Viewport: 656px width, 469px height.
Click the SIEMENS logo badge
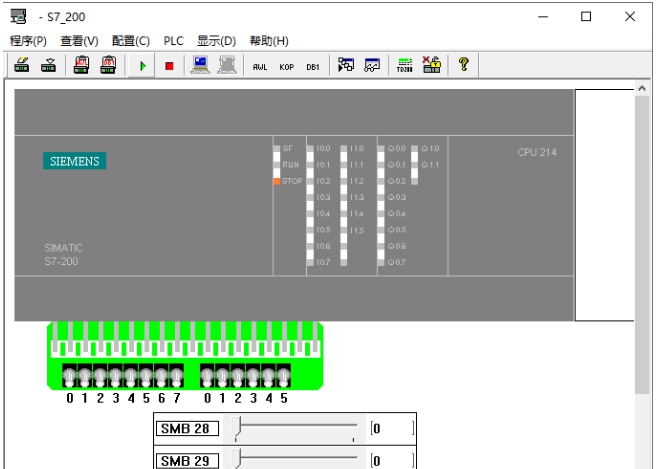tap(74, 161)
